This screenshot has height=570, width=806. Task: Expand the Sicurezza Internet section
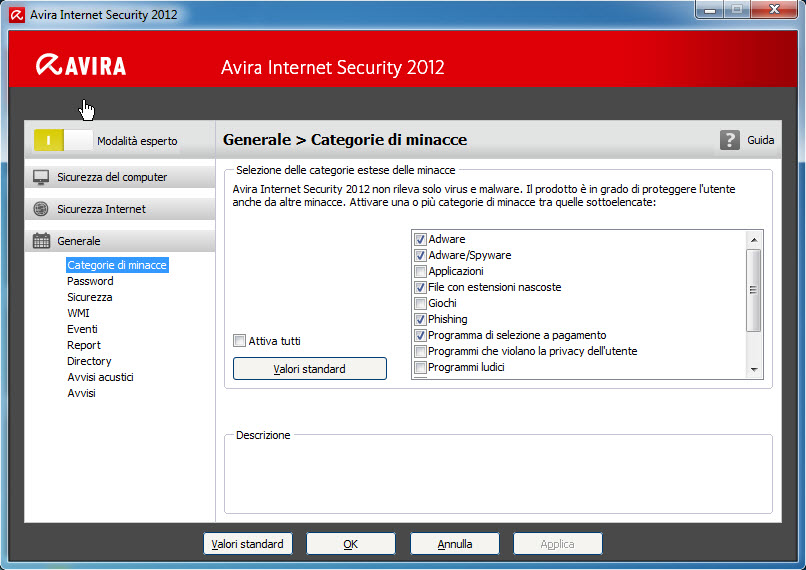120,209
